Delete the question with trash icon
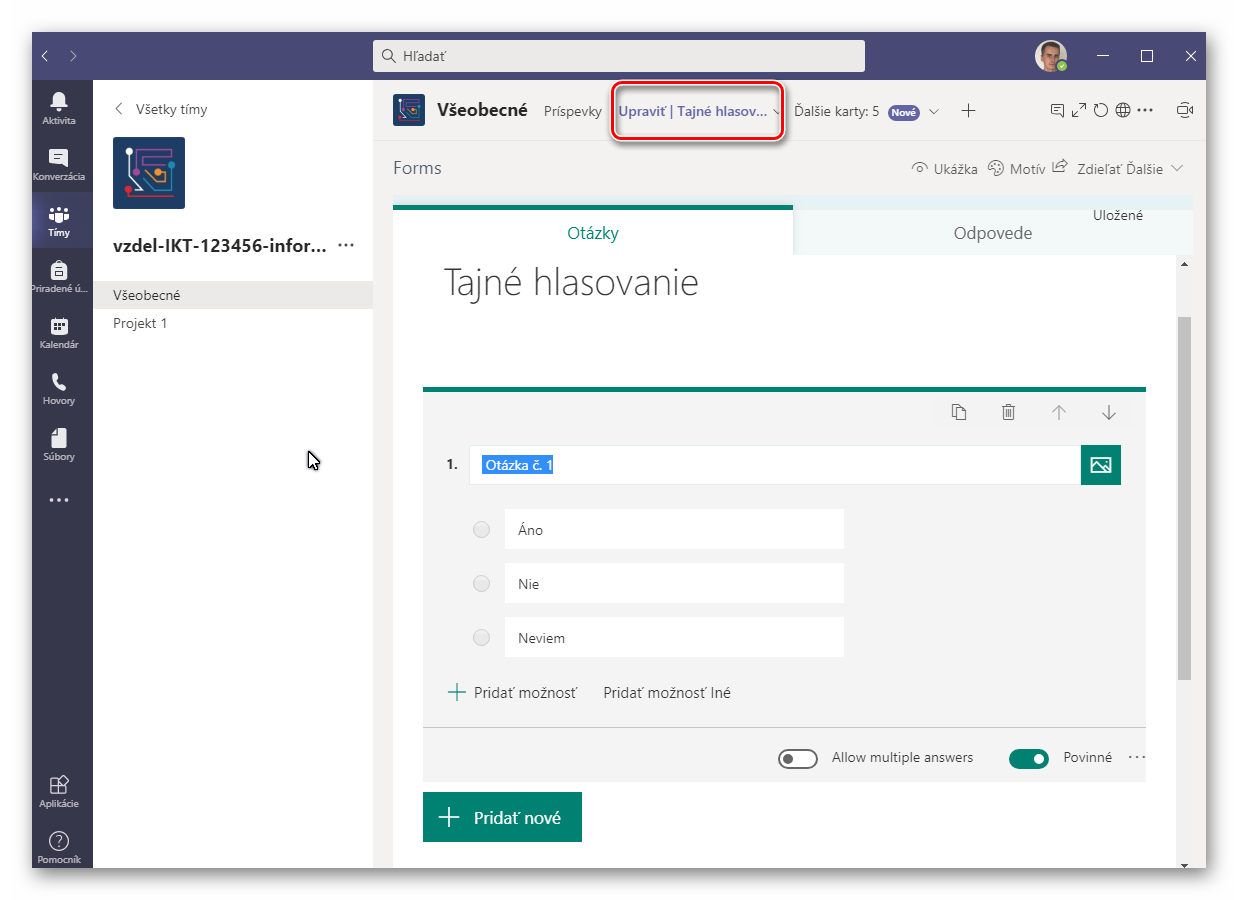1238x900 pixels. 1009,412
